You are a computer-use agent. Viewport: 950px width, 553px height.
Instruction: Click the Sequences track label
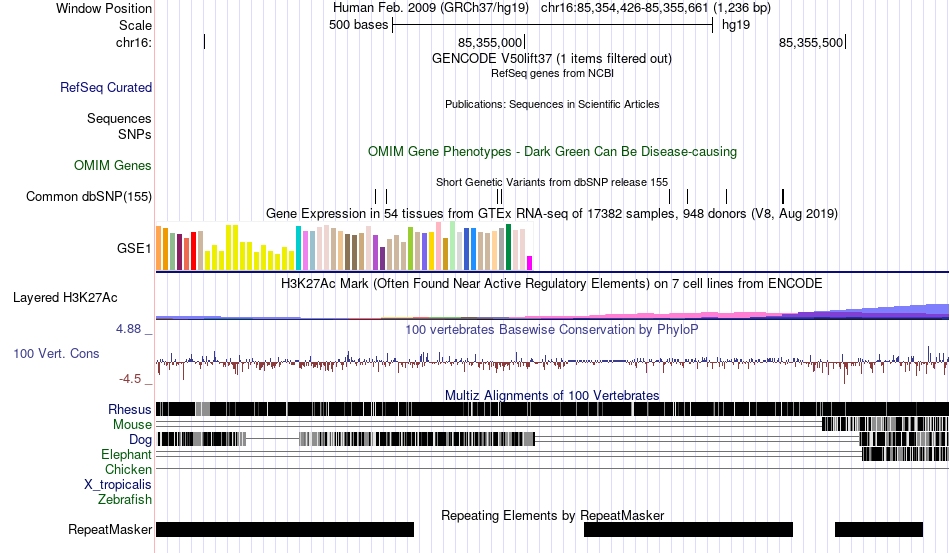coord(119,118)
